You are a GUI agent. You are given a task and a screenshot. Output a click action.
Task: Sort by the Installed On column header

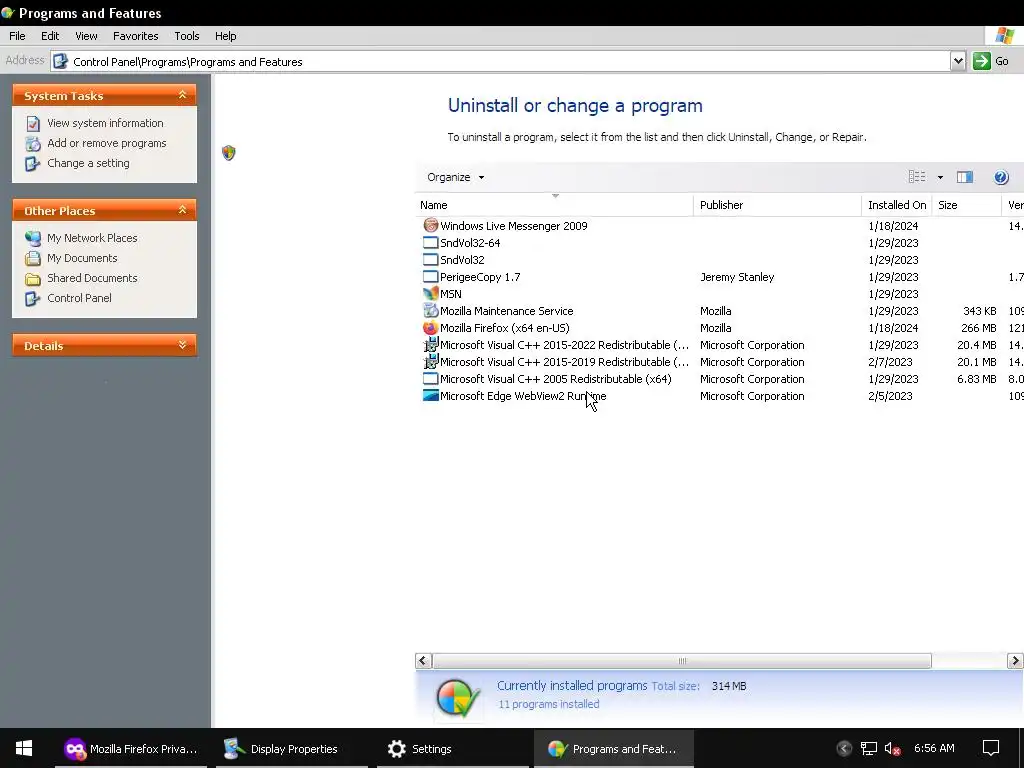pyautogui.click(x=897, y=205)
